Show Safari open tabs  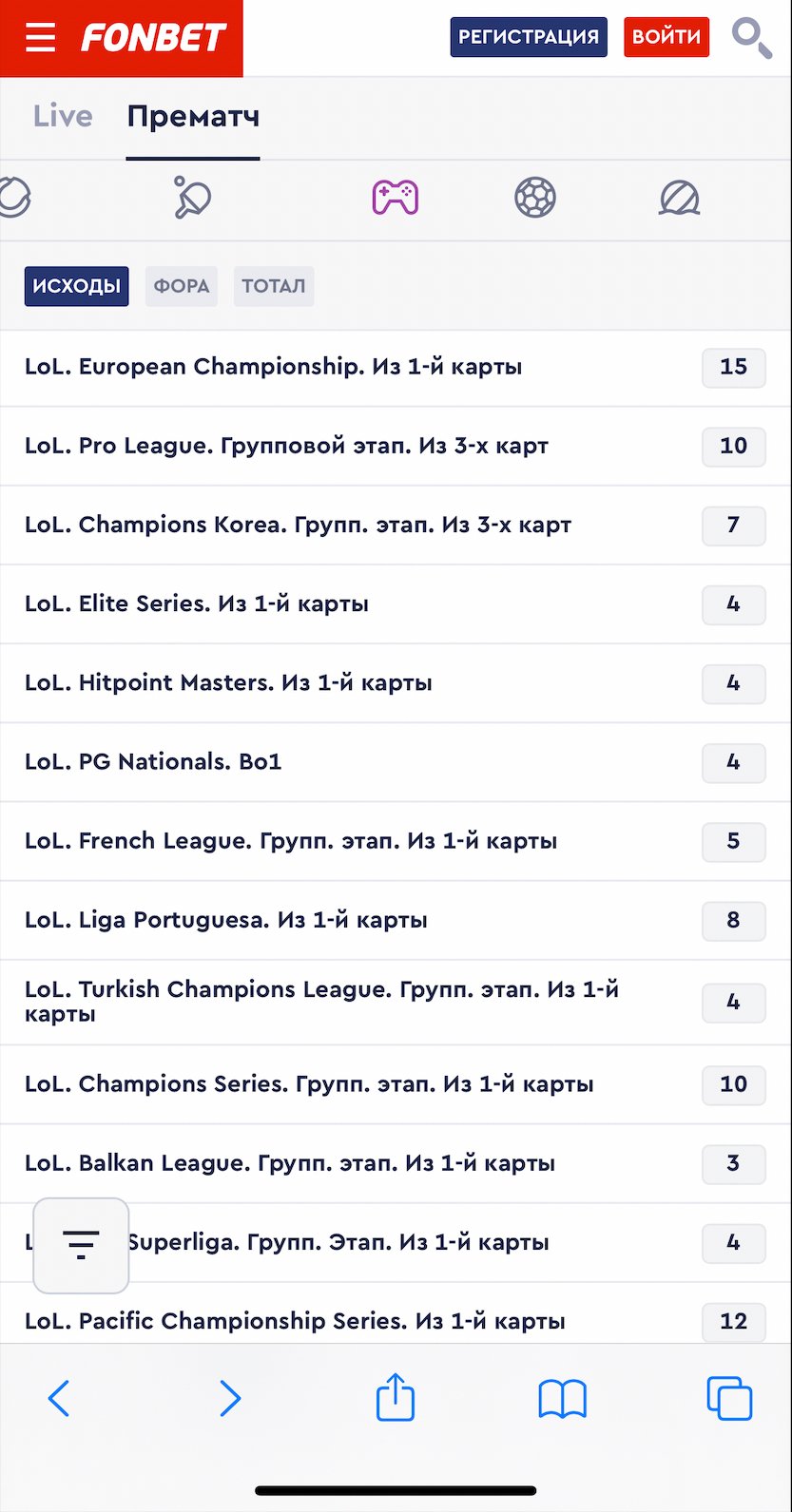pyautogui.click(x=729, y=1399)
